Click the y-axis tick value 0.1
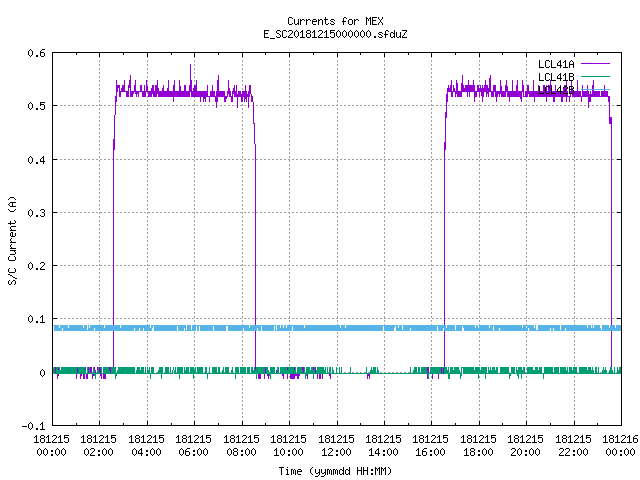The width and height of the screenshot is (640, 480). pos(36,319)
